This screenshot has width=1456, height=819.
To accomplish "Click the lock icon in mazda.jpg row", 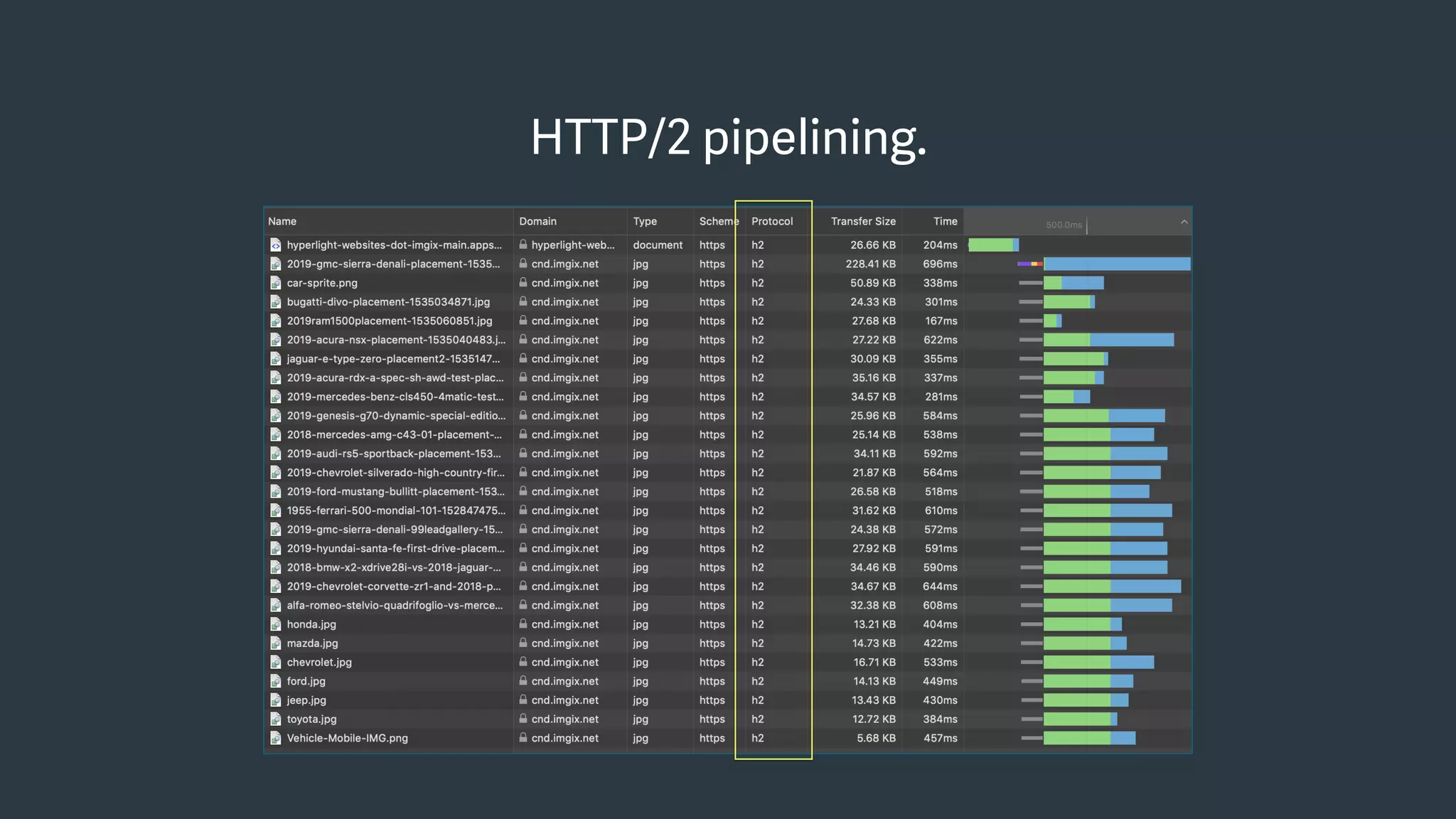I will tap(523, 643).
